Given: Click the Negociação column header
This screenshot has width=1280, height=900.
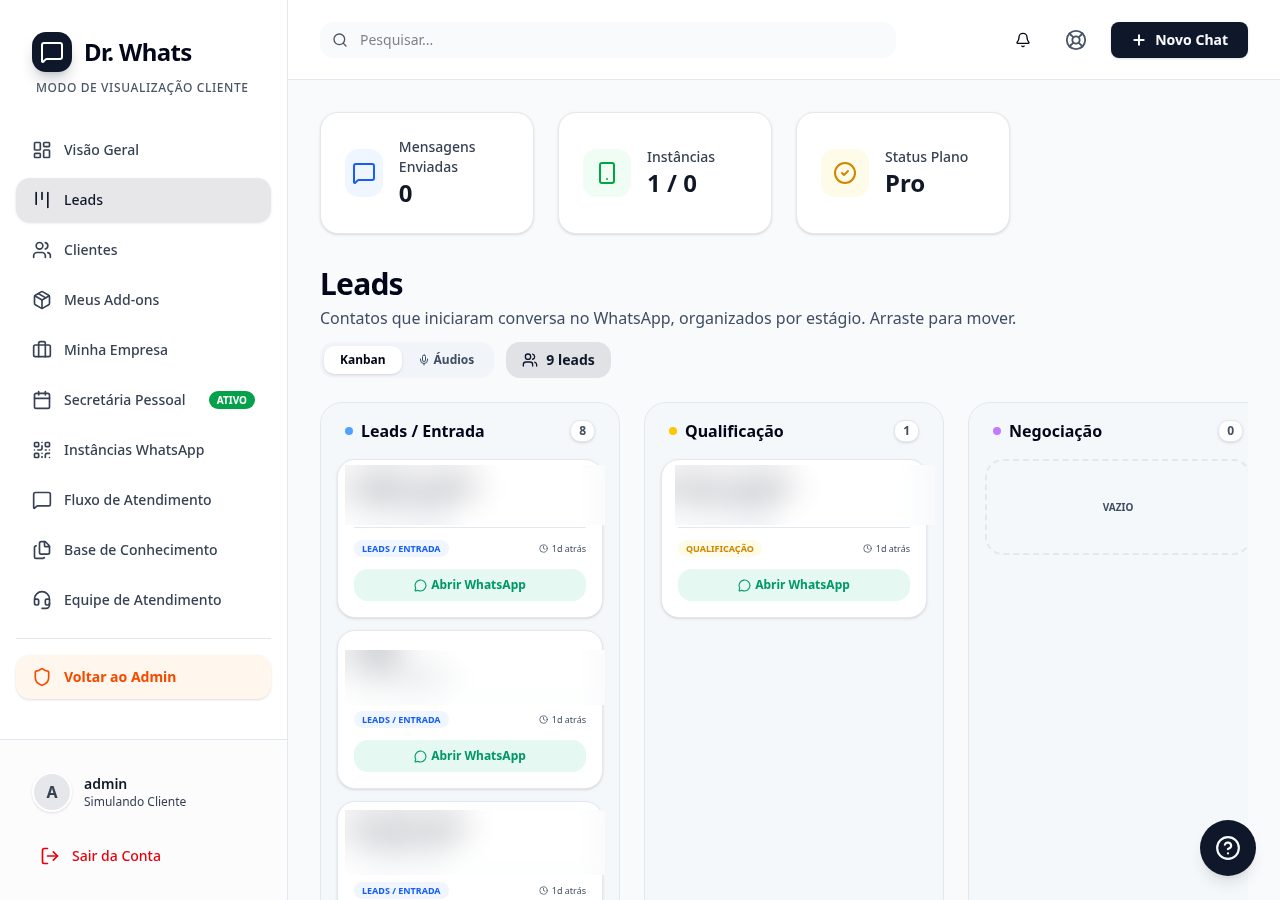Looking at the screenshot, I should (x=1055, y=431).
